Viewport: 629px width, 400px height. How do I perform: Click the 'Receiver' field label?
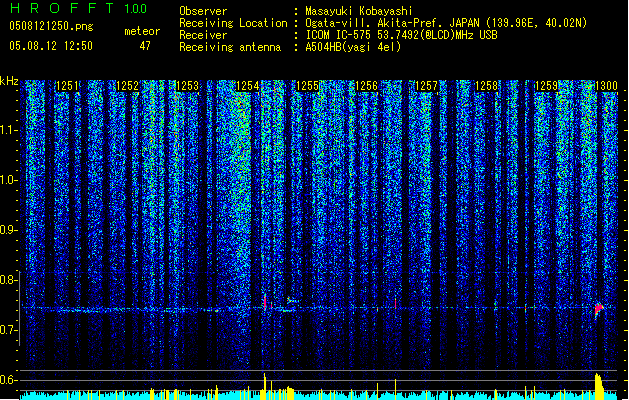(x=203, y=35)
